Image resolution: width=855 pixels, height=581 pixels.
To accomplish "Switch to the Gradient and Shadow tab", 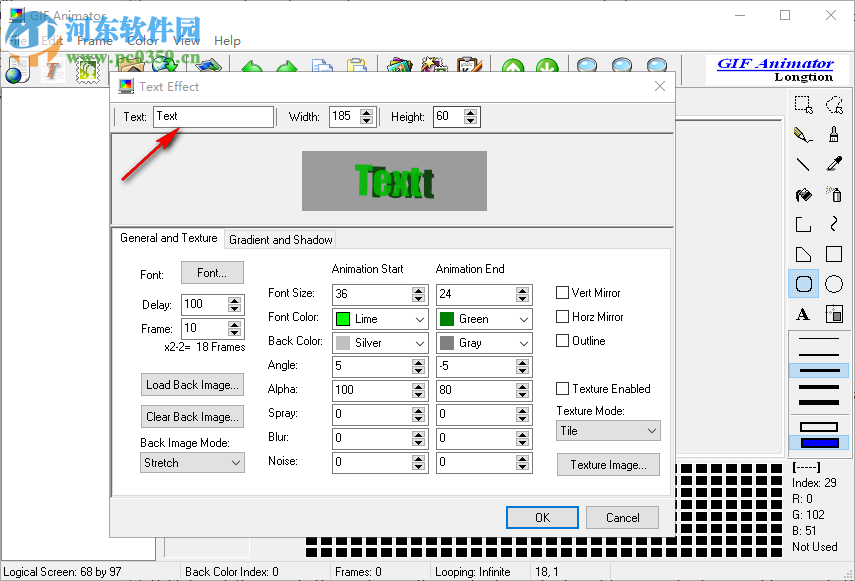I will click(x=280, y=239).
